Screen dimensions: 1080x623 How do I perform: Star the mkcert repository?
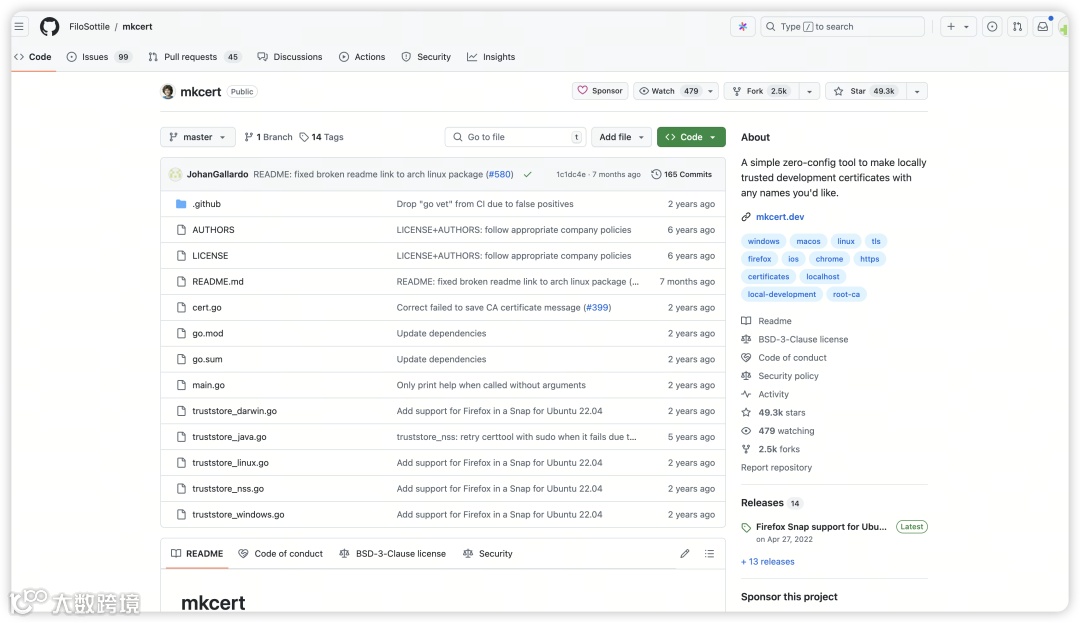point(865,91)
